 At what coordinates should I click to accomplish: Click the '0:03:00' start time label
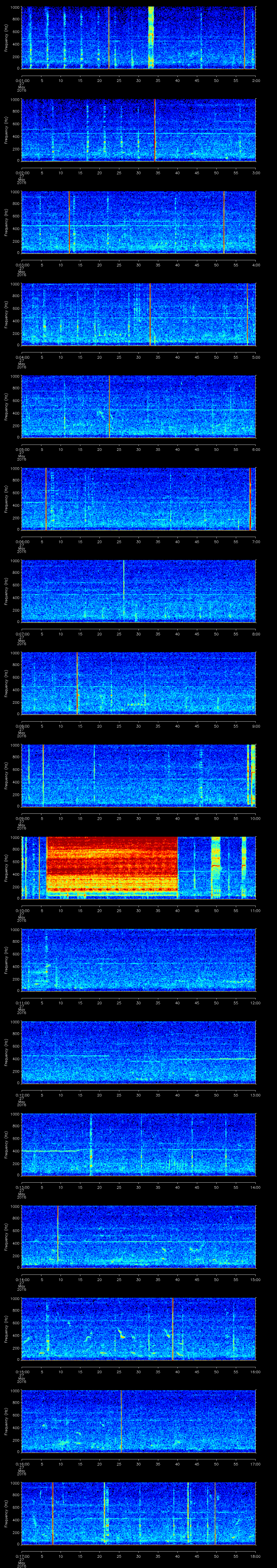click(22, 265)
